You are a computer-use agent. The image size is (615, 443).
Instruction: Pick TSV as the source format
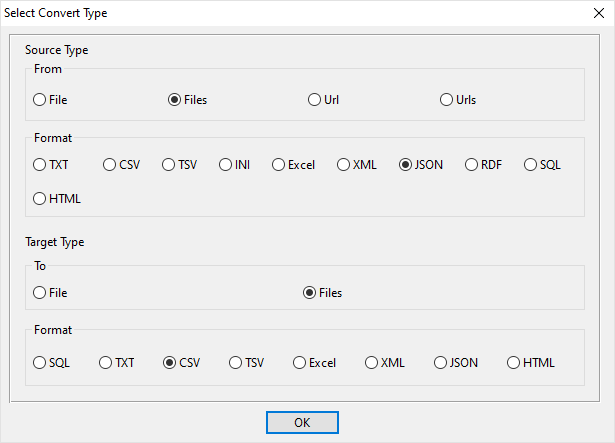(168, 165)
